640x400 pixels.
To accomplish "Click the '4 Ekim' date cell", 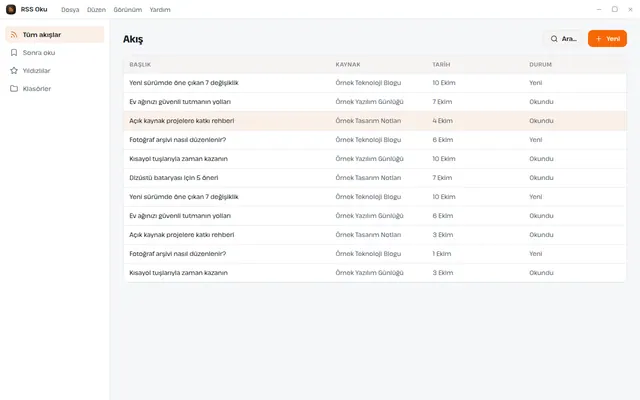I will point(442,121).
